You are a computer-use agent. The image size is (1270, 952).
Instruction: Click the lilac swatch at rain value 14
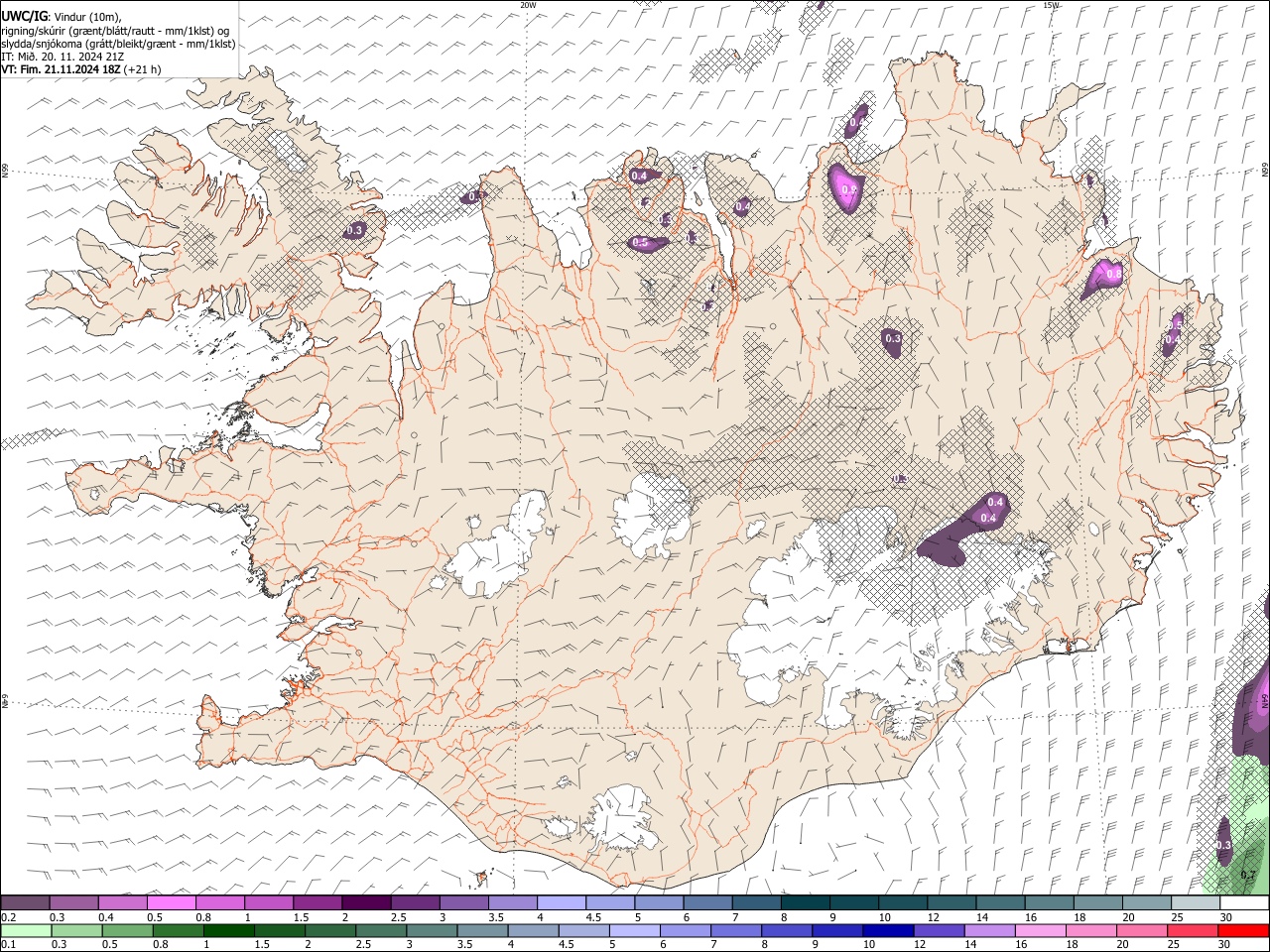(988, 930)
